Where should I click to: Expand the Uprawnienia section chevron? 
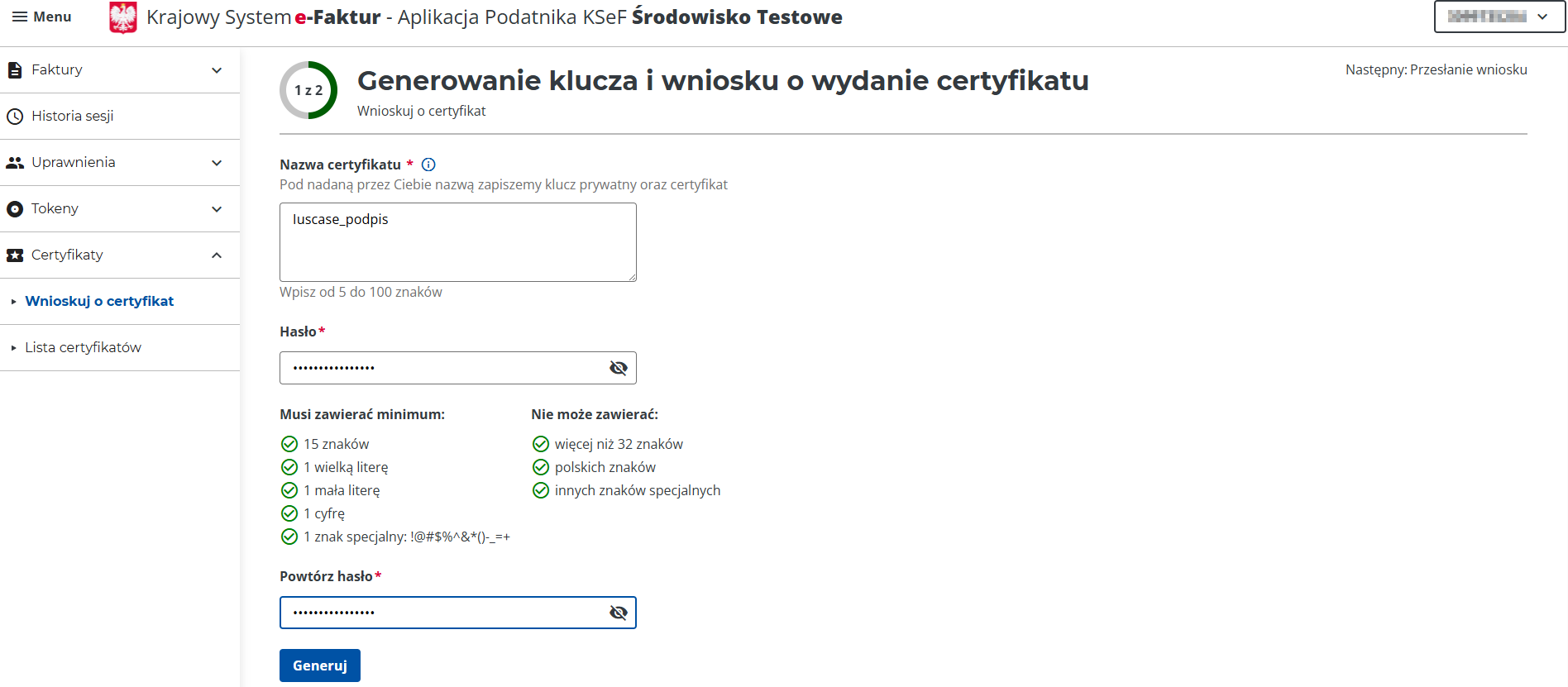point(217,163)
